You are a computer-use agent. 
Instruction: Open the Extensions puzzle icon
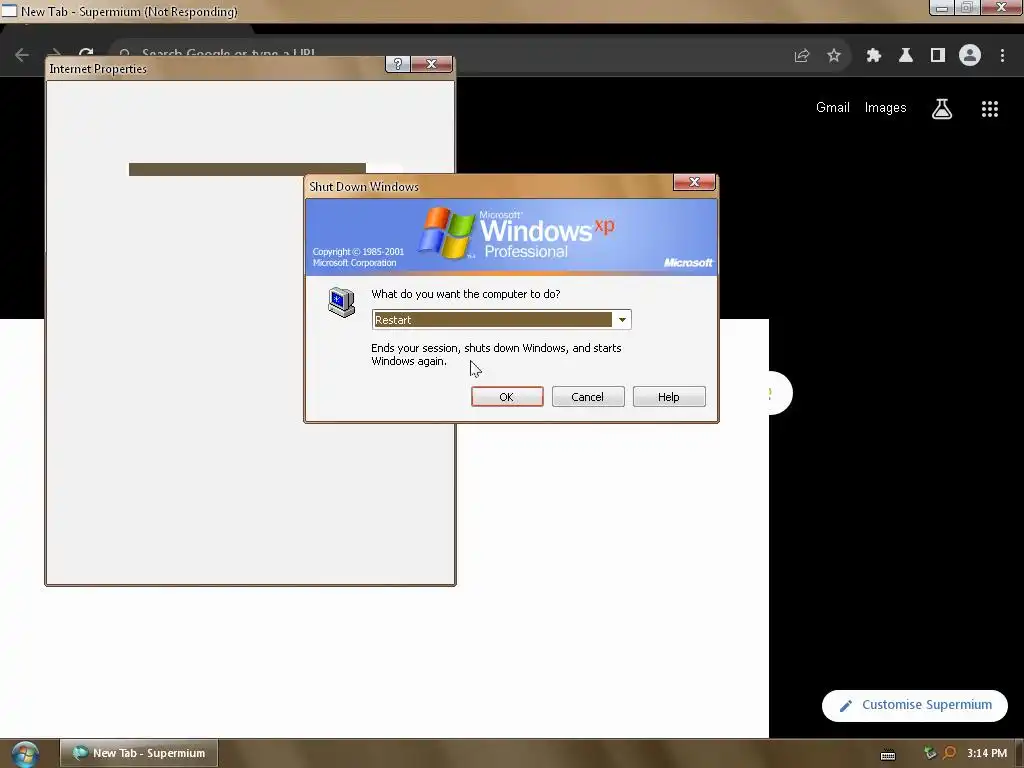874,56
